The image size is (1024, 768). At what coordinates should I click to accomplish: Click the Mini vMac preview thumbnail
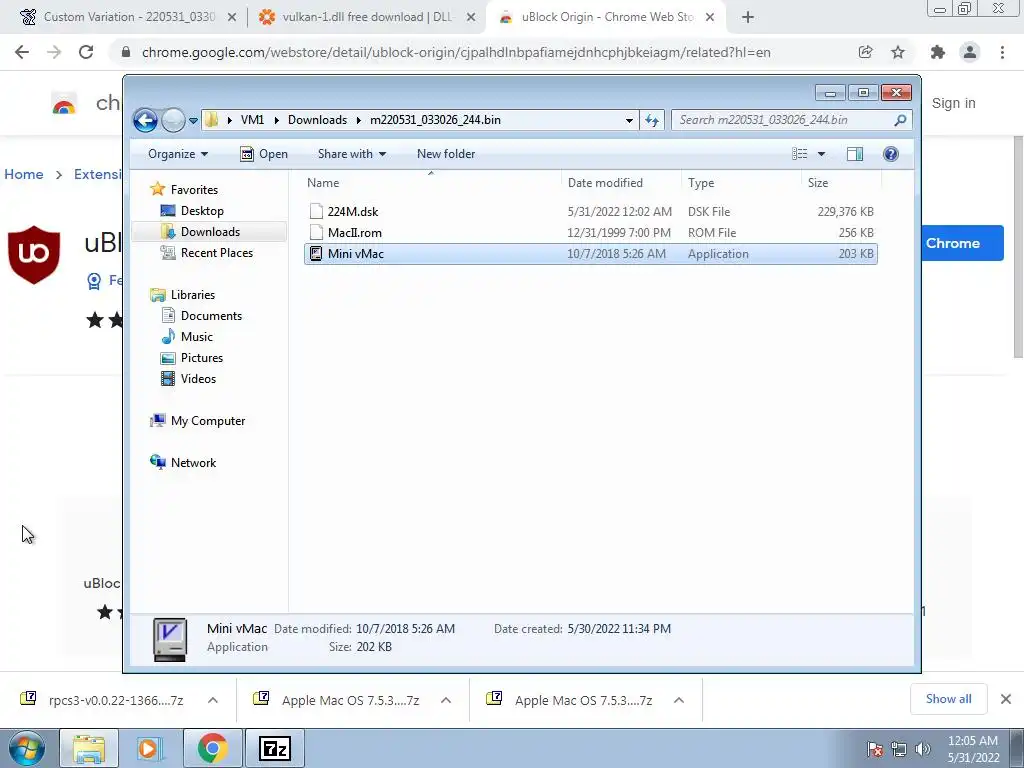tap(170, 640)
